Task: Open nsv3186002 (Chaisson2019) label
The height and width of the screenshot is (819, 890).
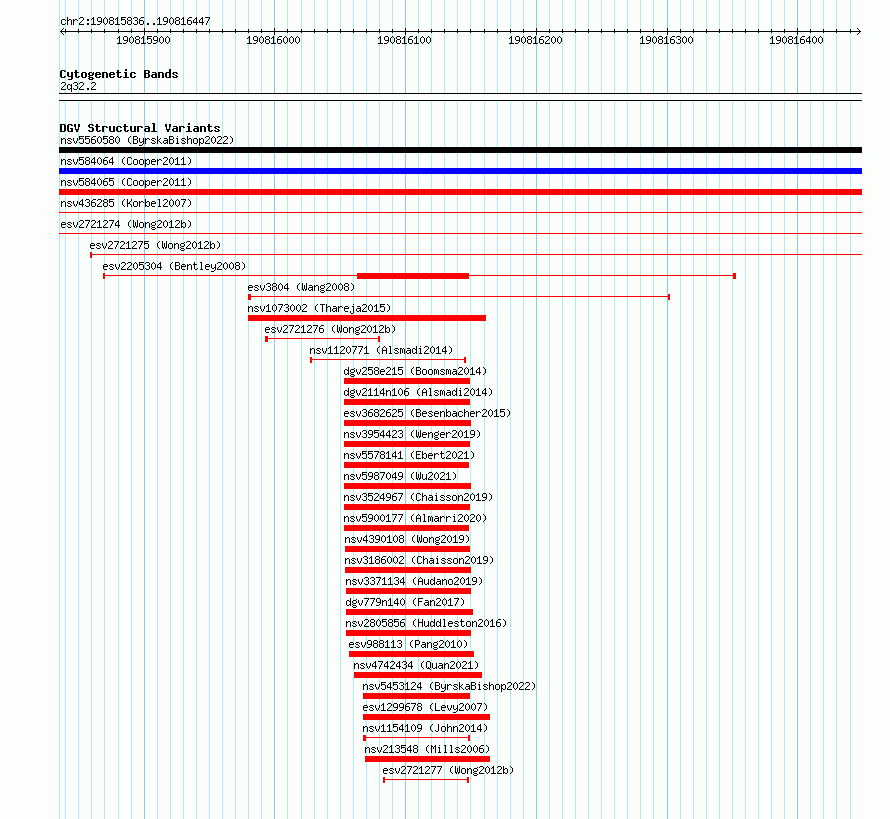Action: (419, 560)
